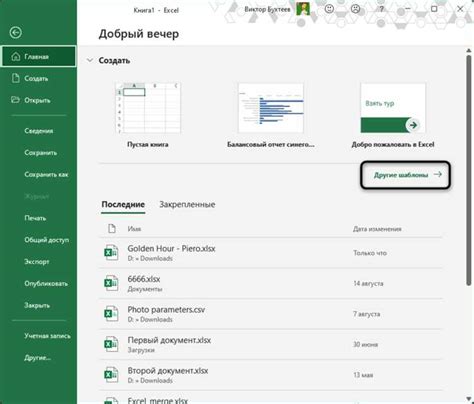Choose the Пустая книга template thumbnail
Image resolution: width=474 pixels, height=404 pixels.
[x=148, y=108]
